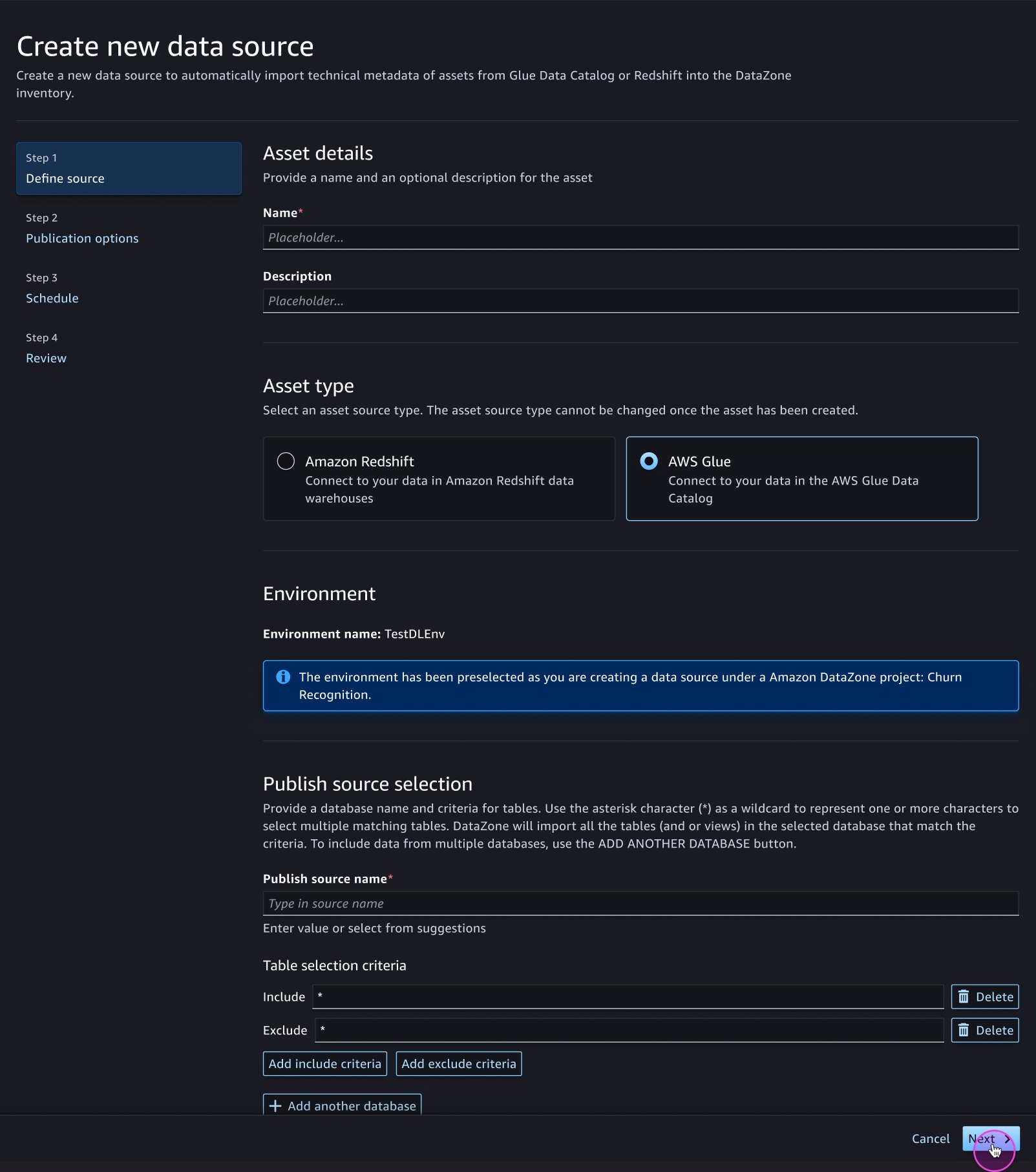Click the asset Name input field
The image size is (1036, 1172).
click(x=640, y=237)
